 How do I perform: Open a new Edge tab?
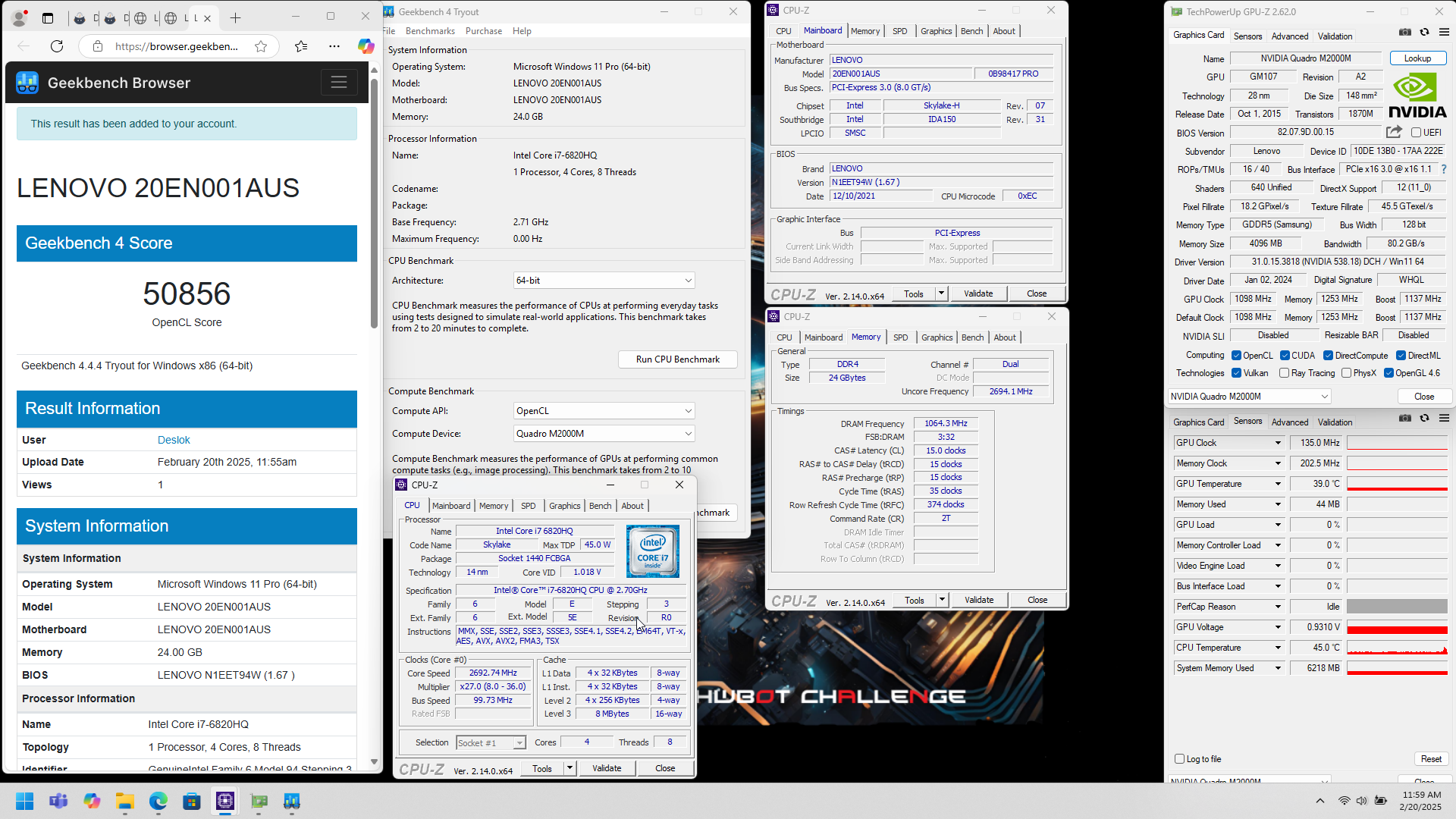coord(235,17)
